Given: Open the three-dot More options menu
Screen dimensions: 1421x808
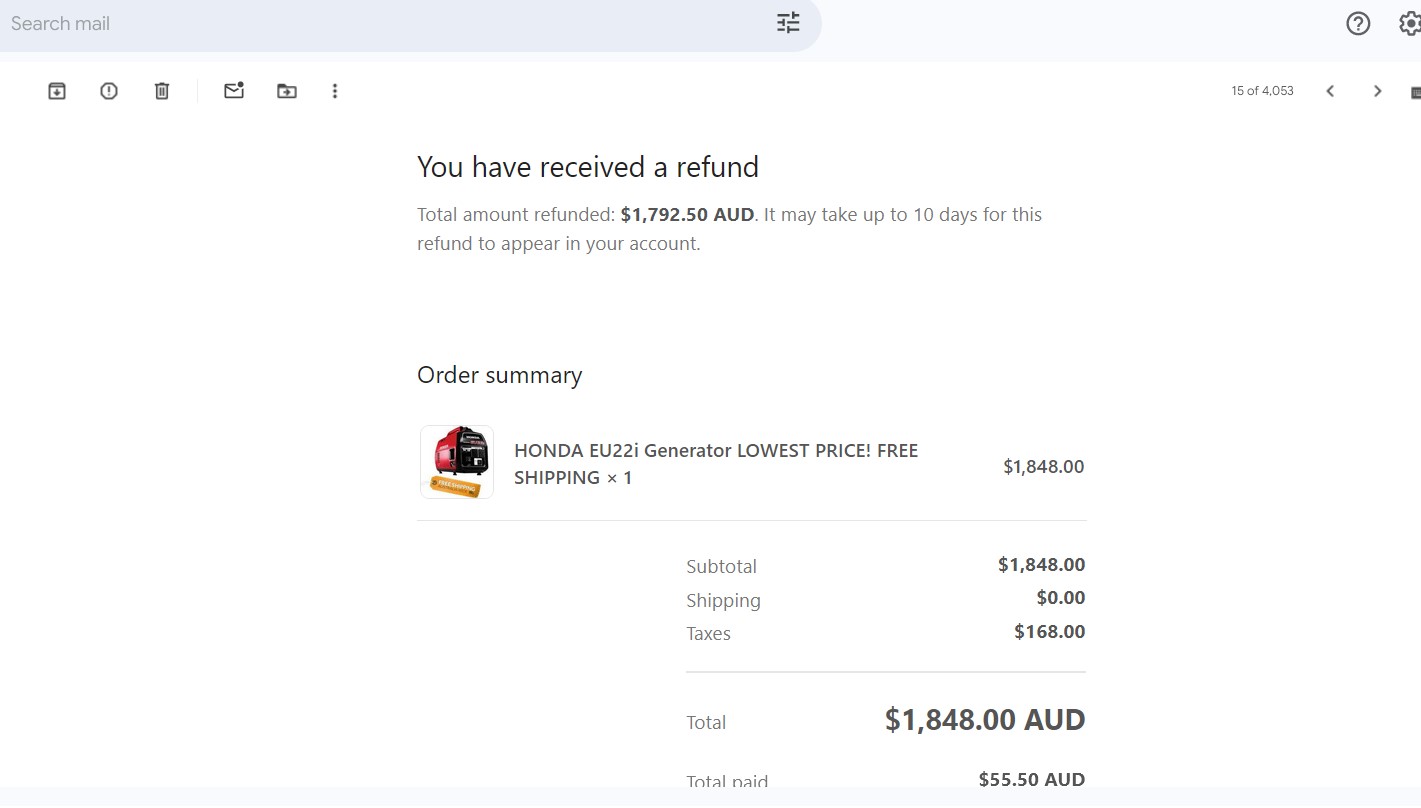Looking at the screenshot, I should point(335,91).
